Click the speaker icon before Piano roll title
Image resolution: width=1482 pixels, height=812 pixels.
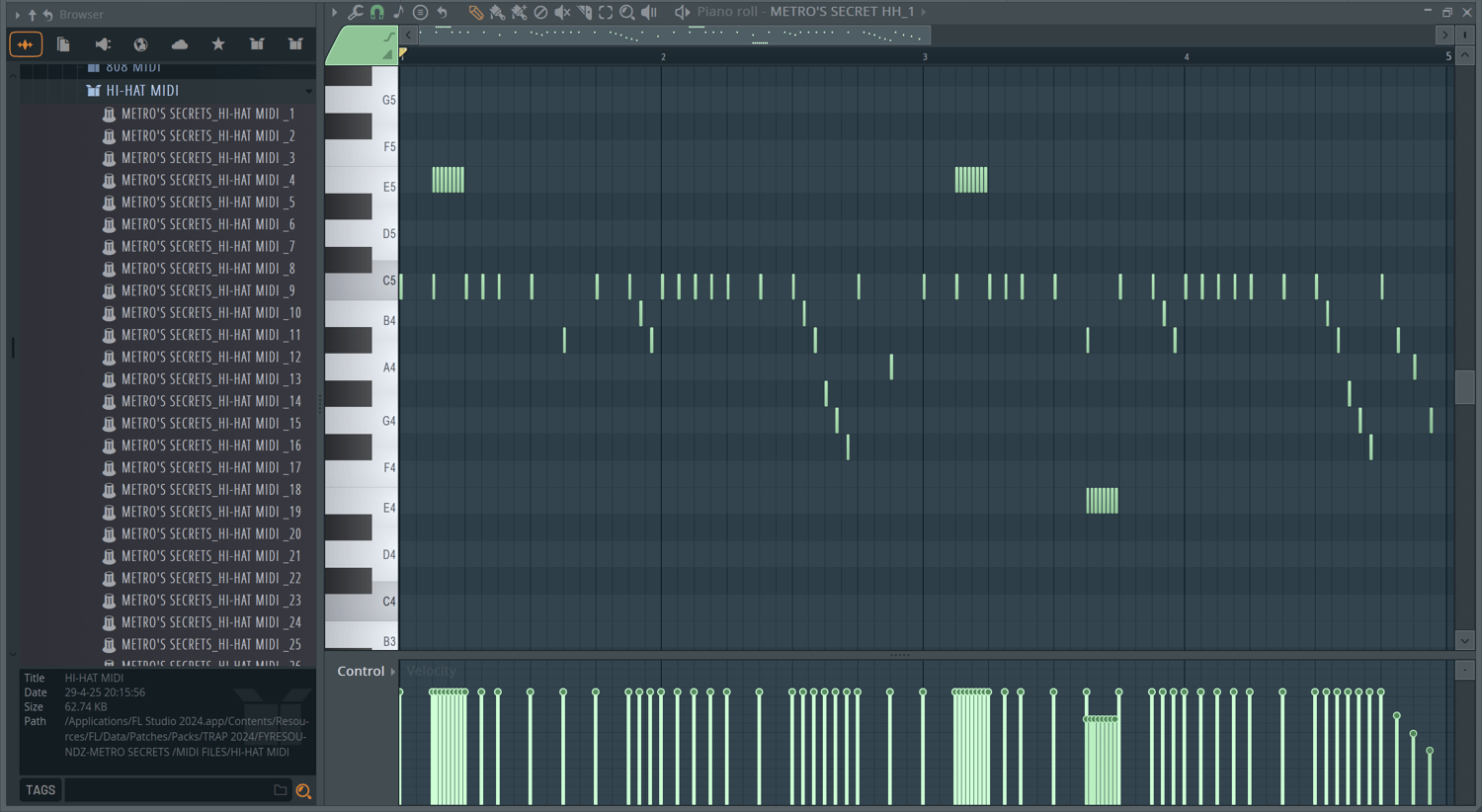click(682, 13)
